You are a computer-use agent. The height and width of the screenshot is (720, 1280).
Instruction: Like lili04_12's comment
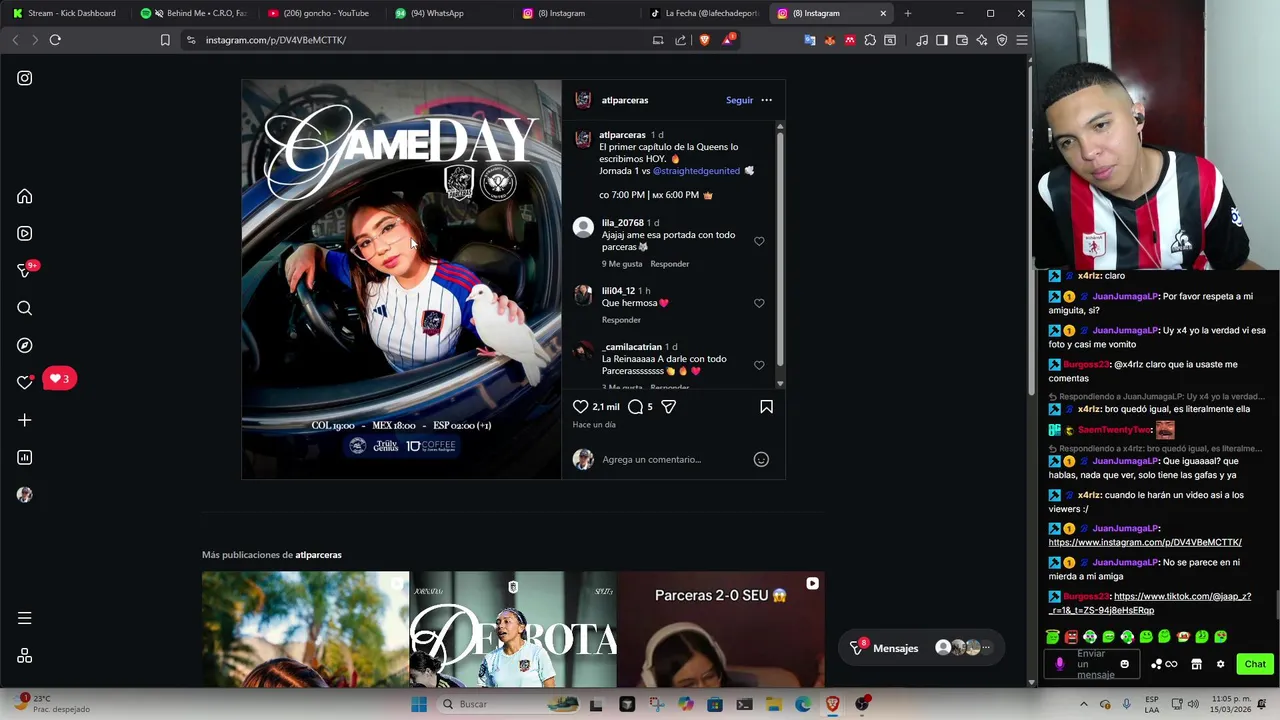tap(759, 303)
